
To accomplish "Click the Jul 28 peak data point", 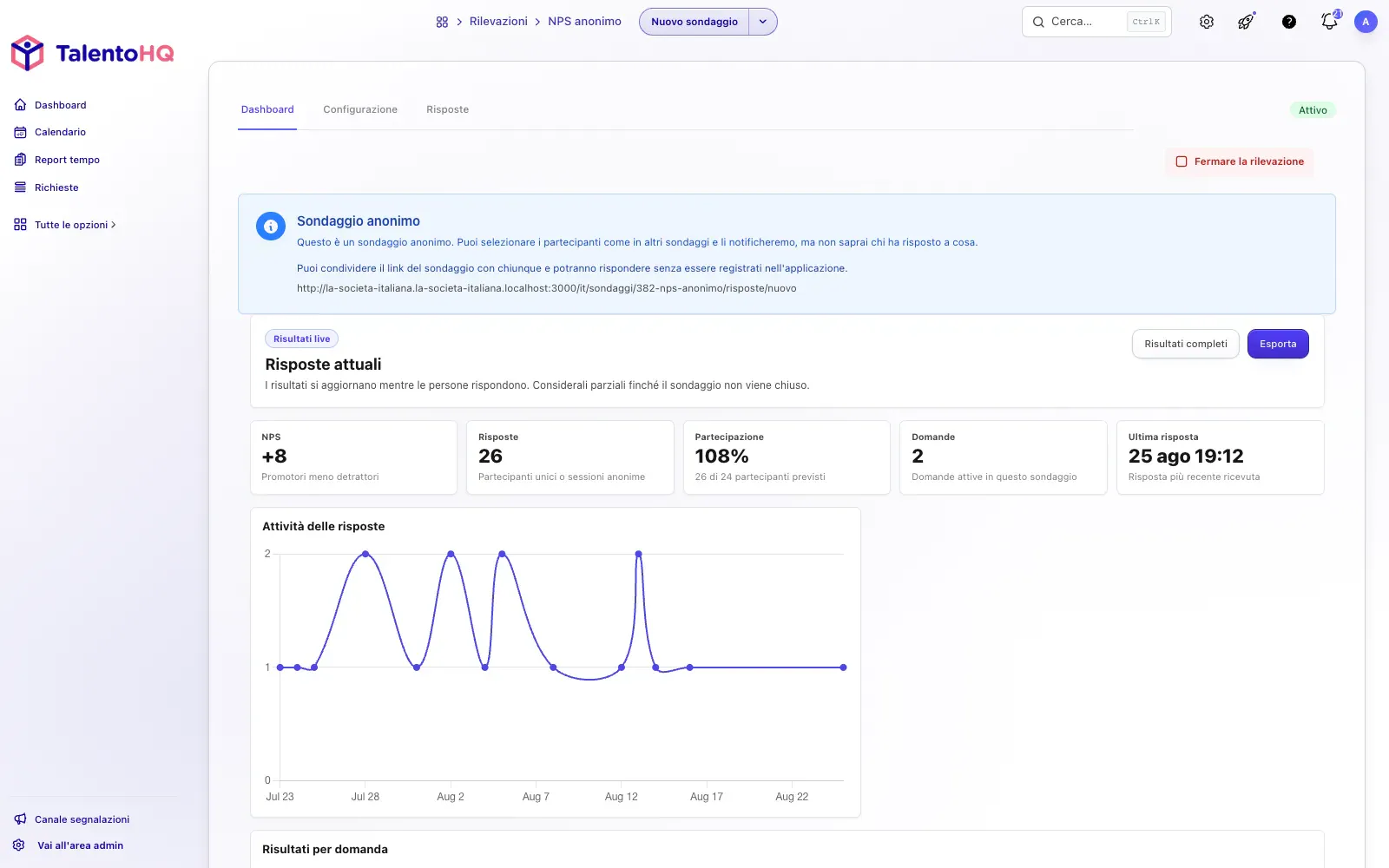I will click(365, 554).
